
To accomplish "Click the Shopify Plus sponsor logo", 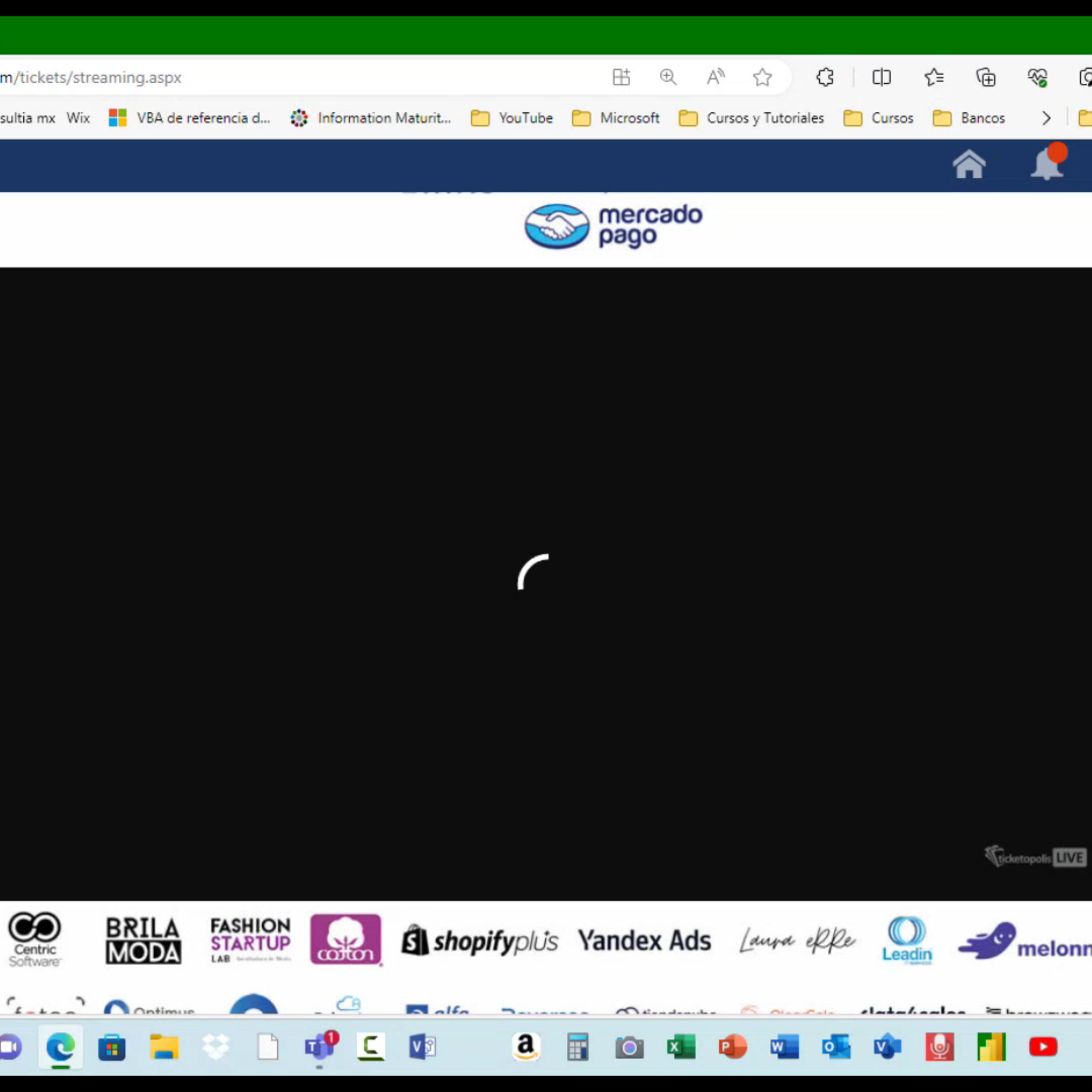I will 479,941.
